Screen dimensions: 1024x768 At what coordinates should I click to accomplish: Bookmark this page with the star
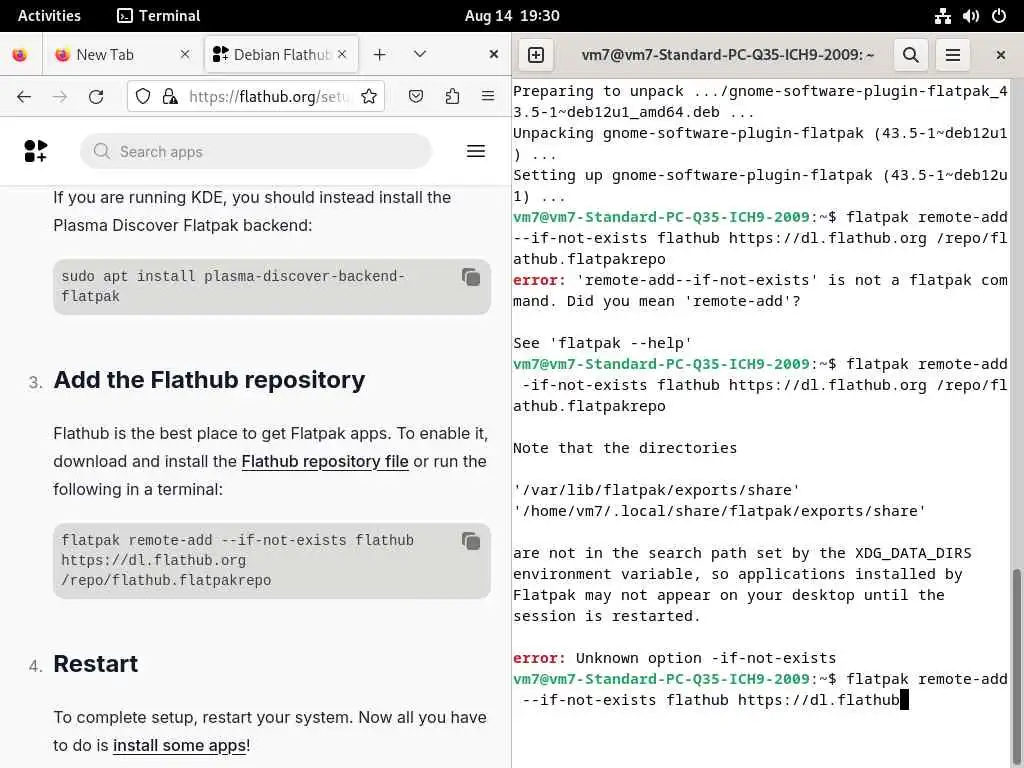[369, 97]
